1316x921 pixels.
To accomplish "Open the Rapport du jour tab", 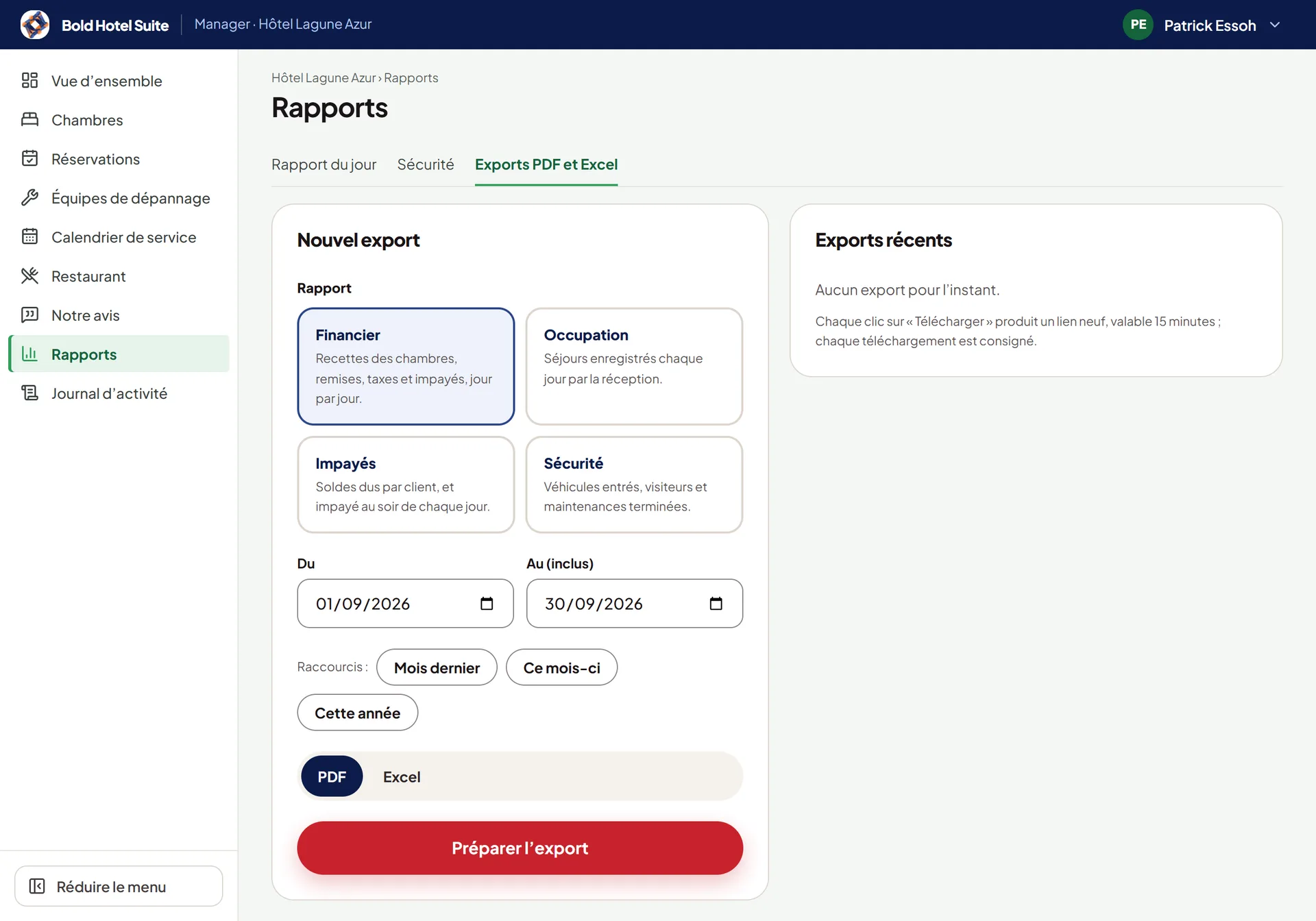I will pos(324,164).
